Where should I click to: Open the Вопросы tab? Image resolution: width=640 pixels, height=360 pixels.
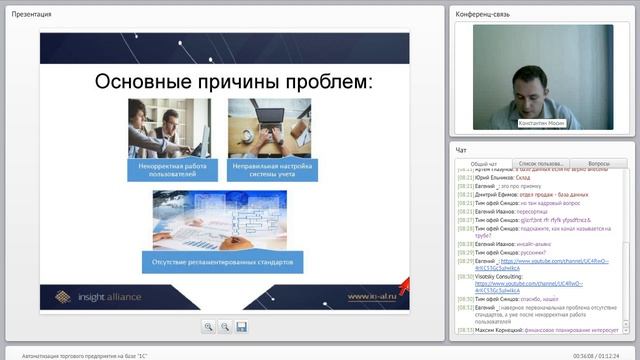(599, 164)
